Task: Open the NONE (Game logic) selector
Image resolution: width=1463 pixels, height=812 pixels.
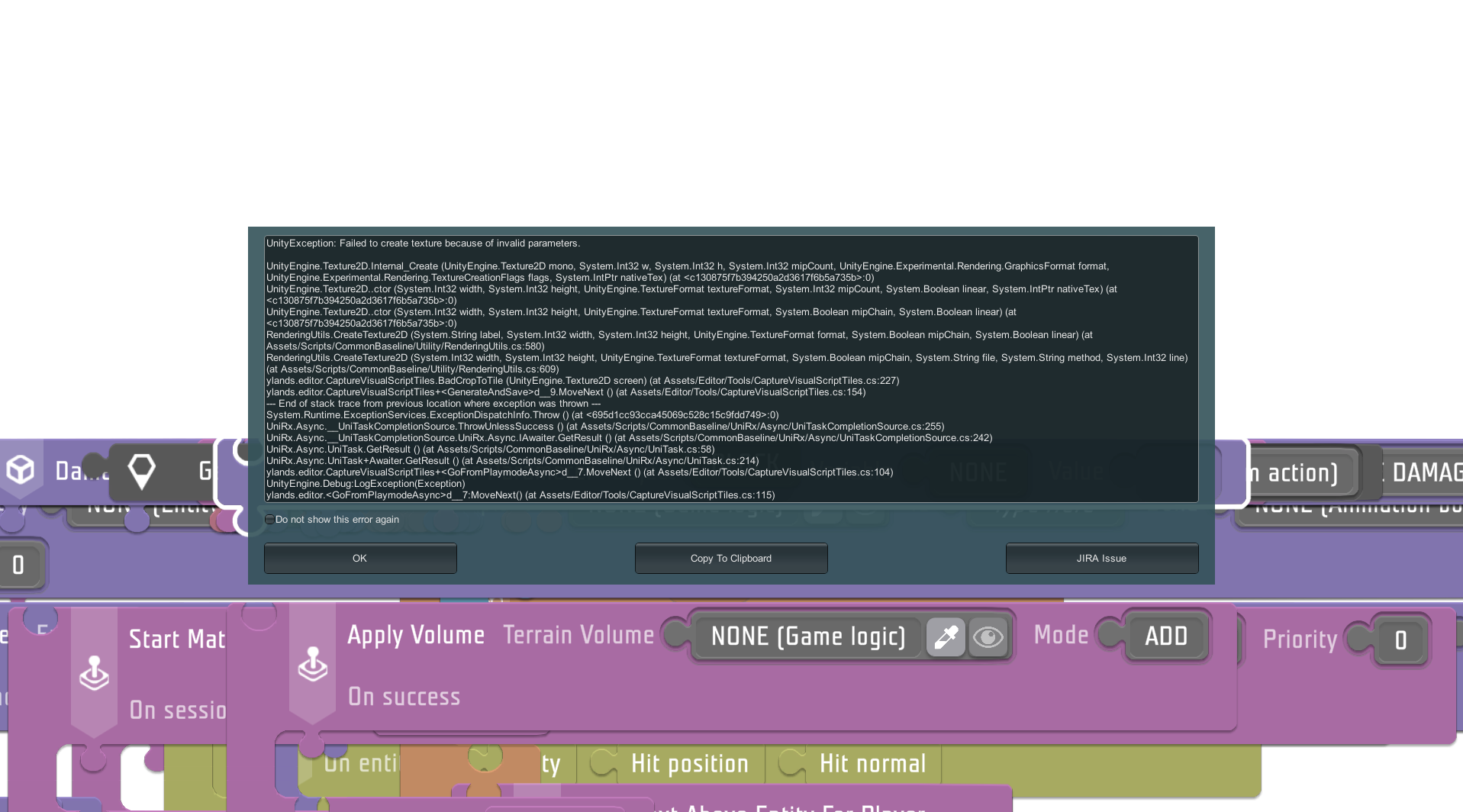Action: tap(807, 637)
